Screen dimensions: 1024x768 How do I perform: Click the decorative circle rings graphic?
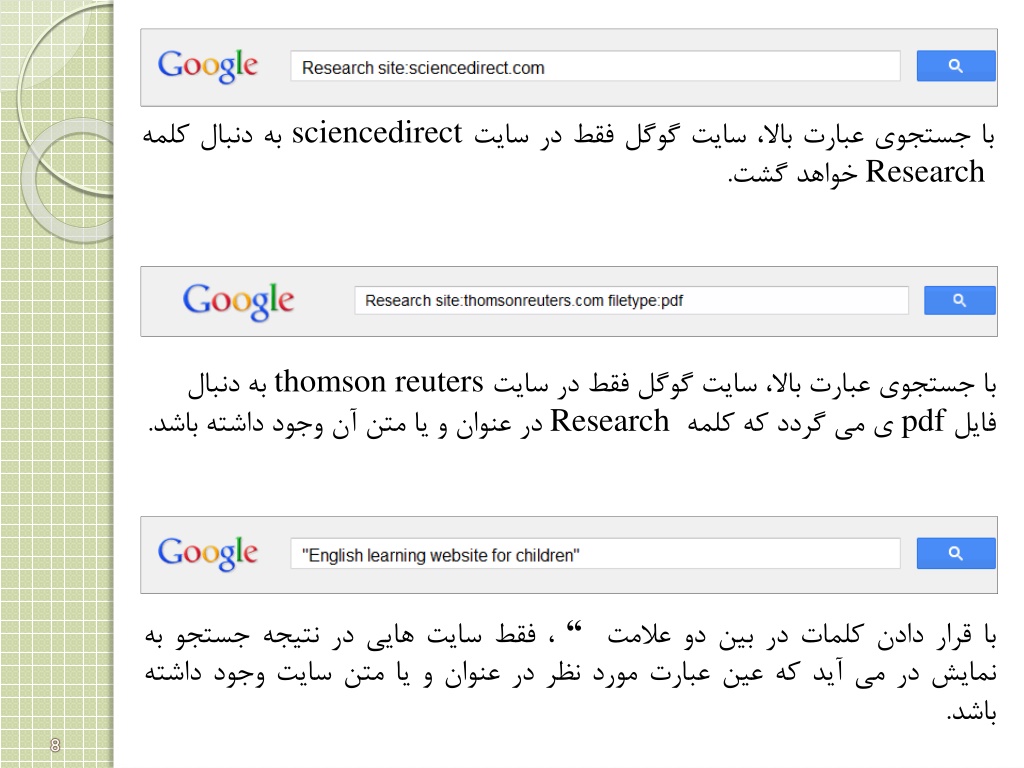coord(65,124)
